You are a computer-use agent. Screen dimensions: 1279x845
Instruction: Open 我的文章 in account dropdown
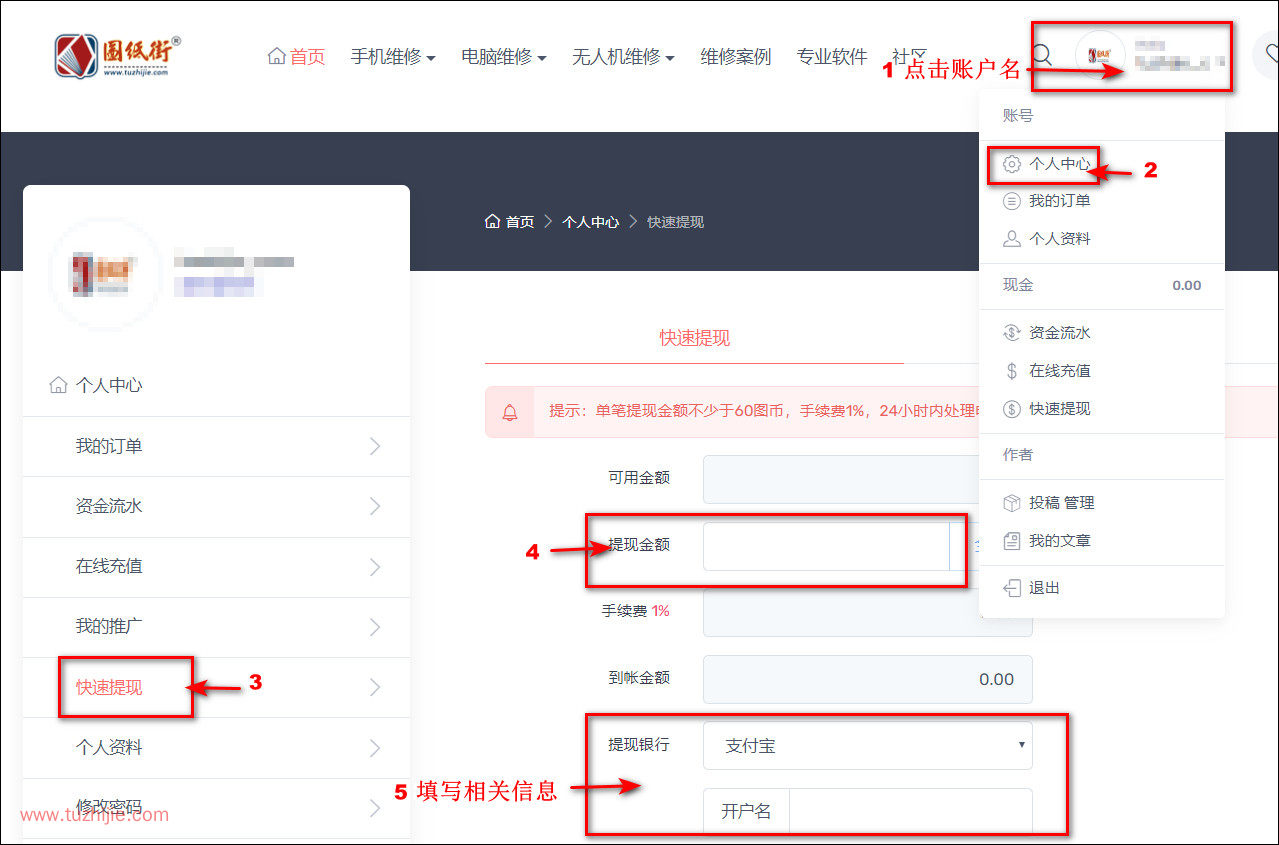coord(1059,541)
